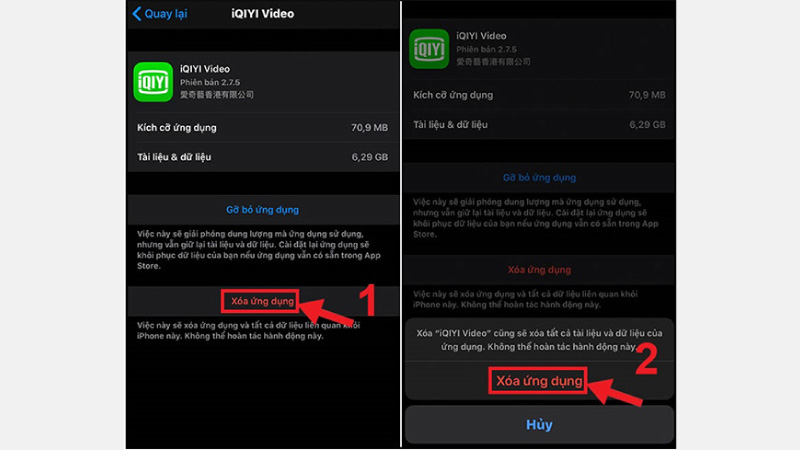Screen dimensions: 800x450
Task: Click the 70,9 MB value in right screen
Action: [x=647, y=95]
